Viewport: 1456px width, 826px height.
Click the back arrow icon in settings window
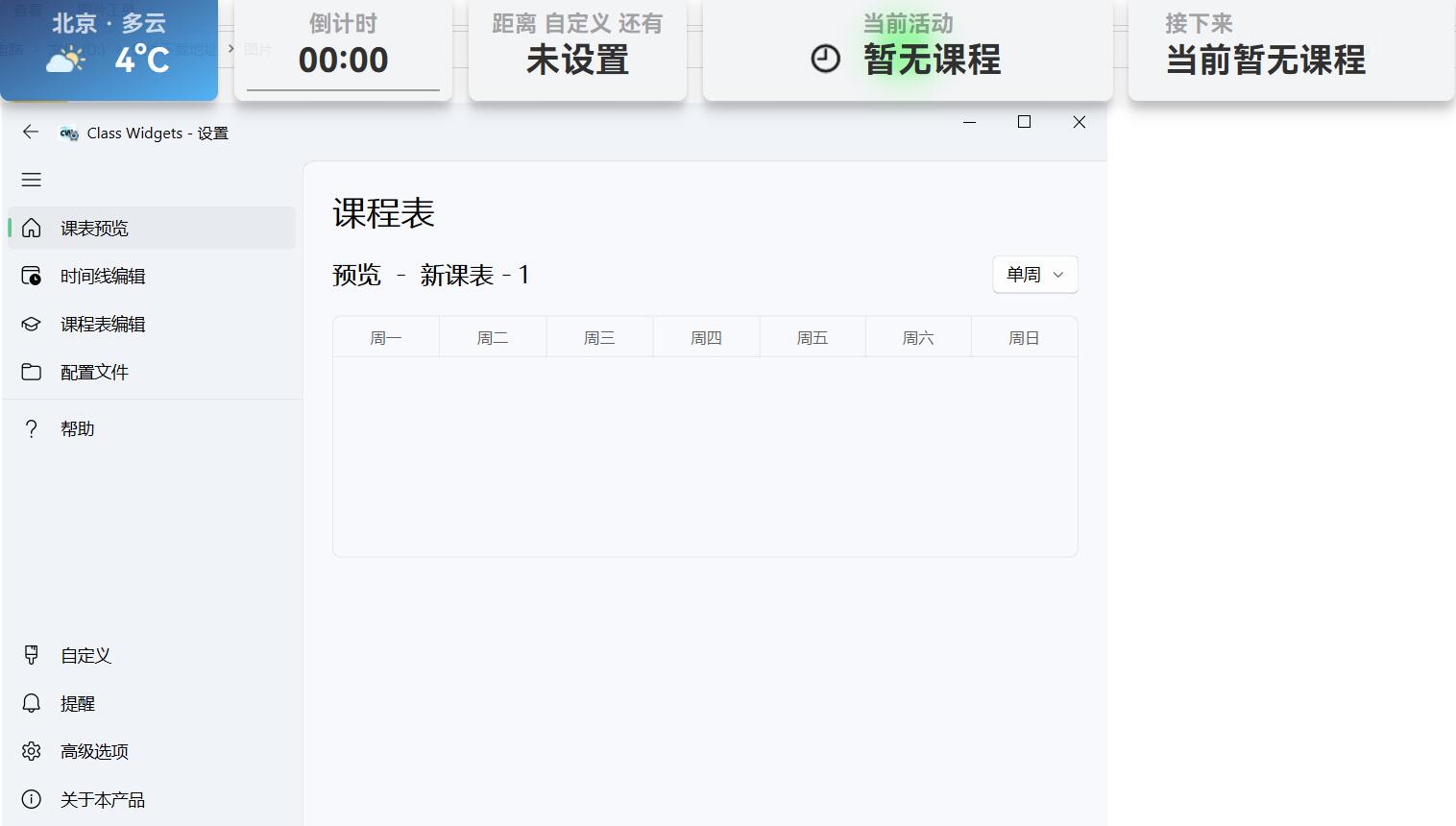coord(31,133)
